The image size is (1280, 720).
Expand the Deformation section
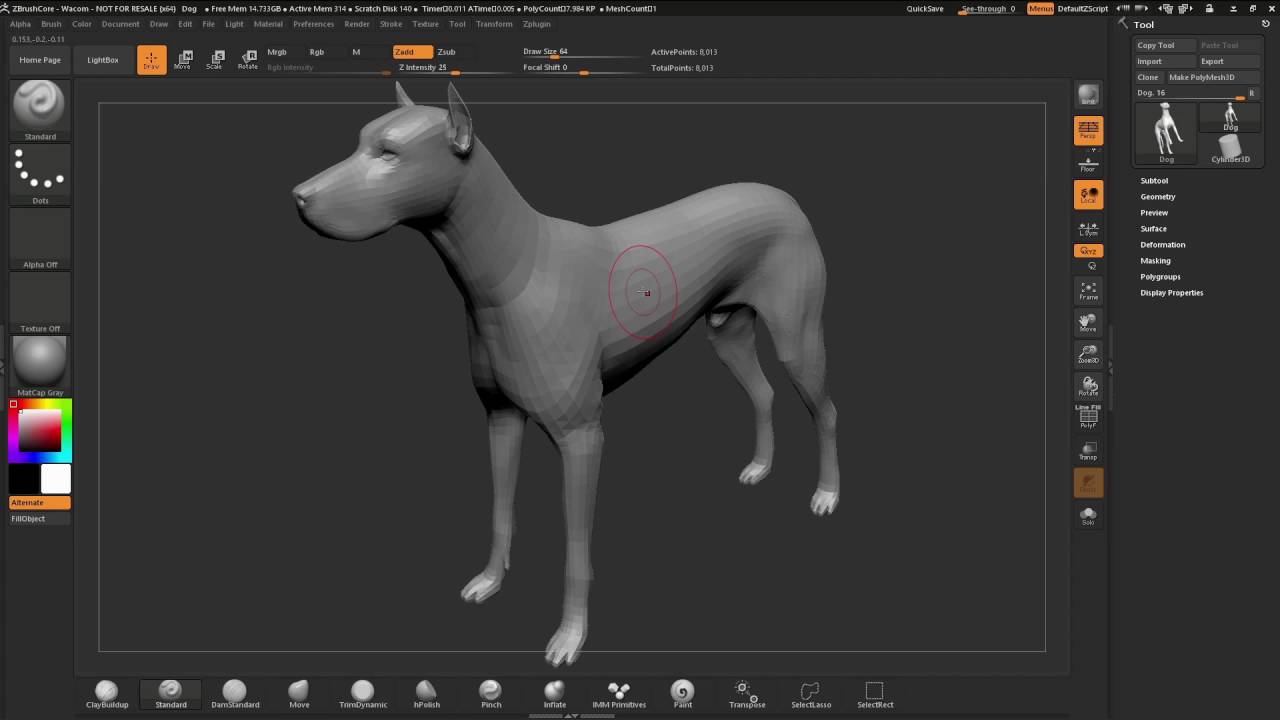click(1163, 245)
